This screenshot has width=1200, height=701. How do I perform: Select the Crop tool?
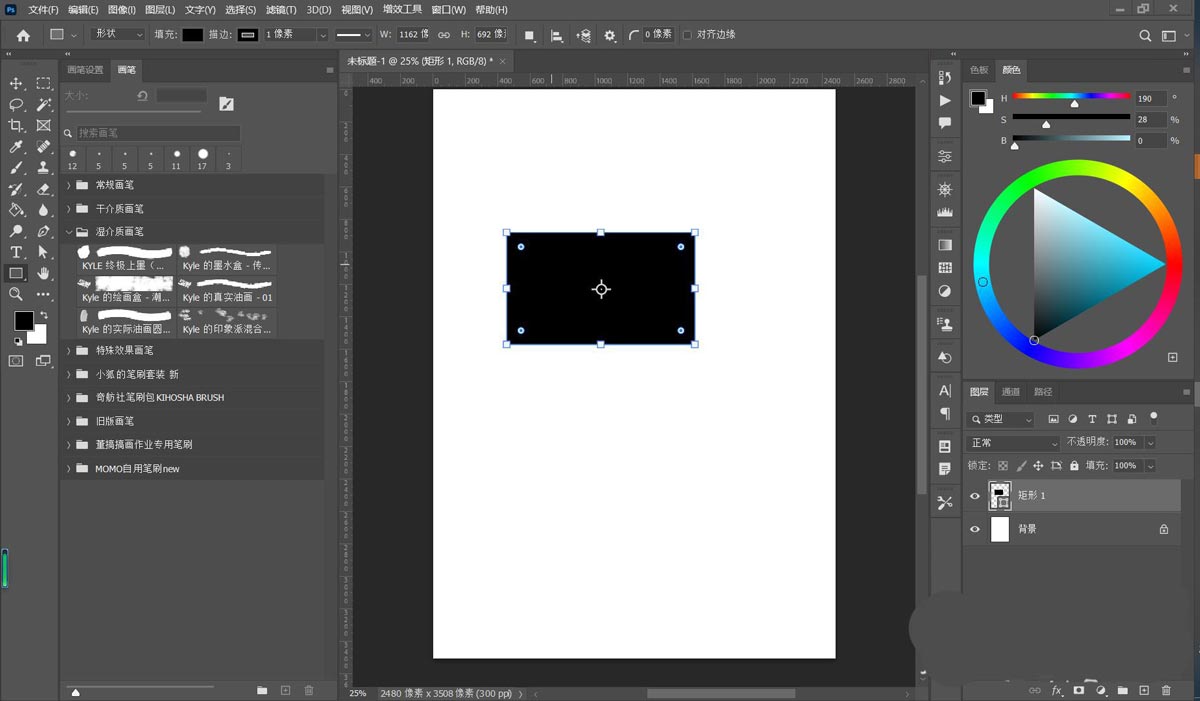[16, 125]
